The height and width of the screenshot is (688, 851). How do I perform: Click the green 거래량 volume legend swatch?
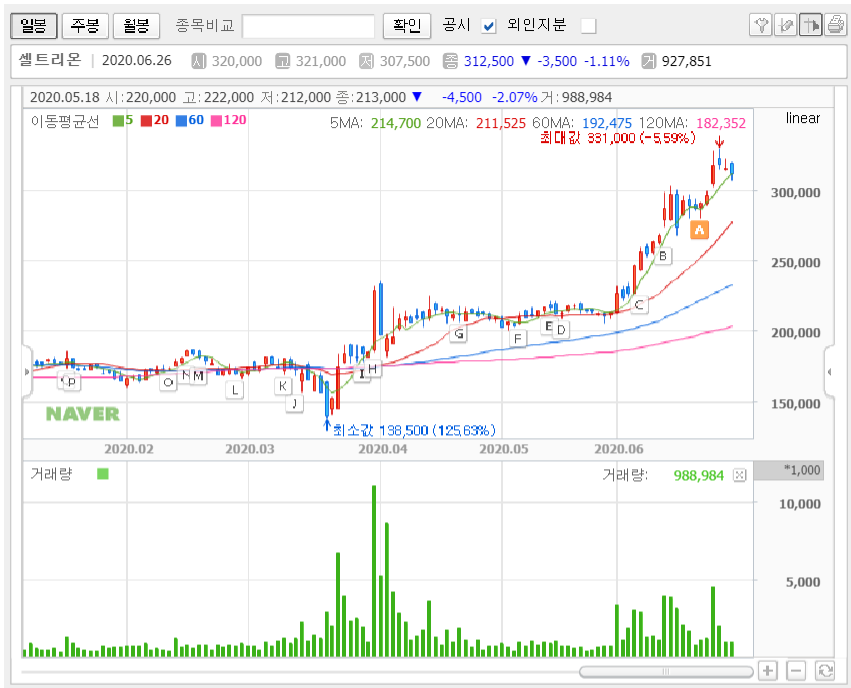[x=103, y=474]
